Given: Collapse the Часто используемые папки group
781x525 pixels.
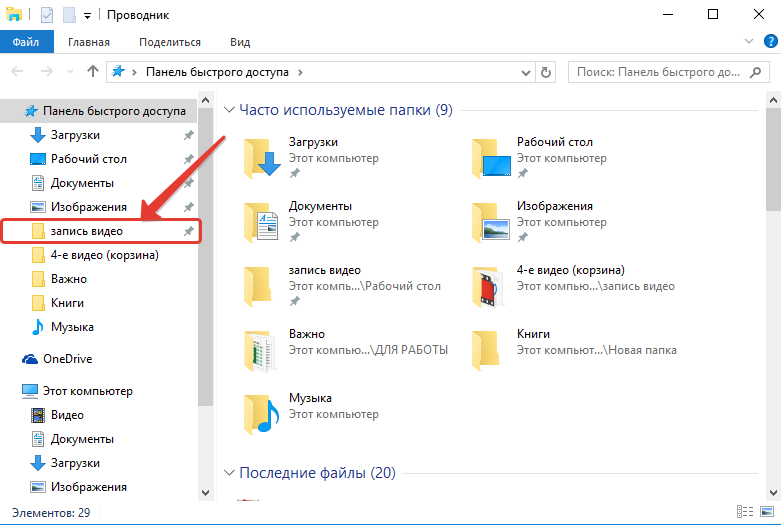Looking at the screenshot, I should [229, 110].
